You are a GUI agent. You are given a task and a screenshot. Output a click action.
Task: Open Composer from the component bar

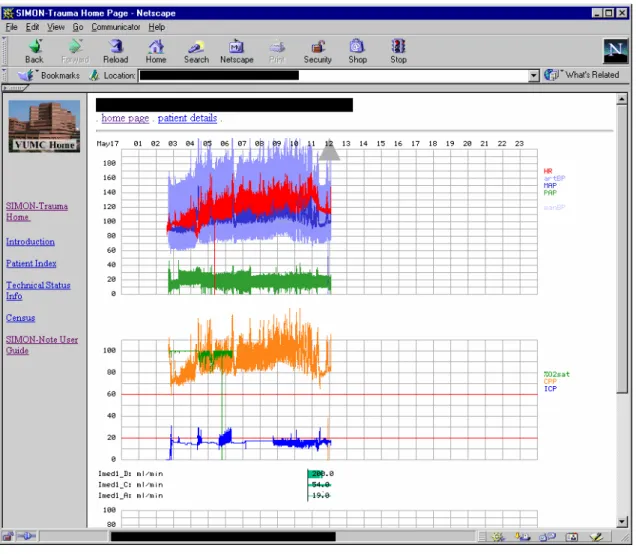(x=596, y=537)
